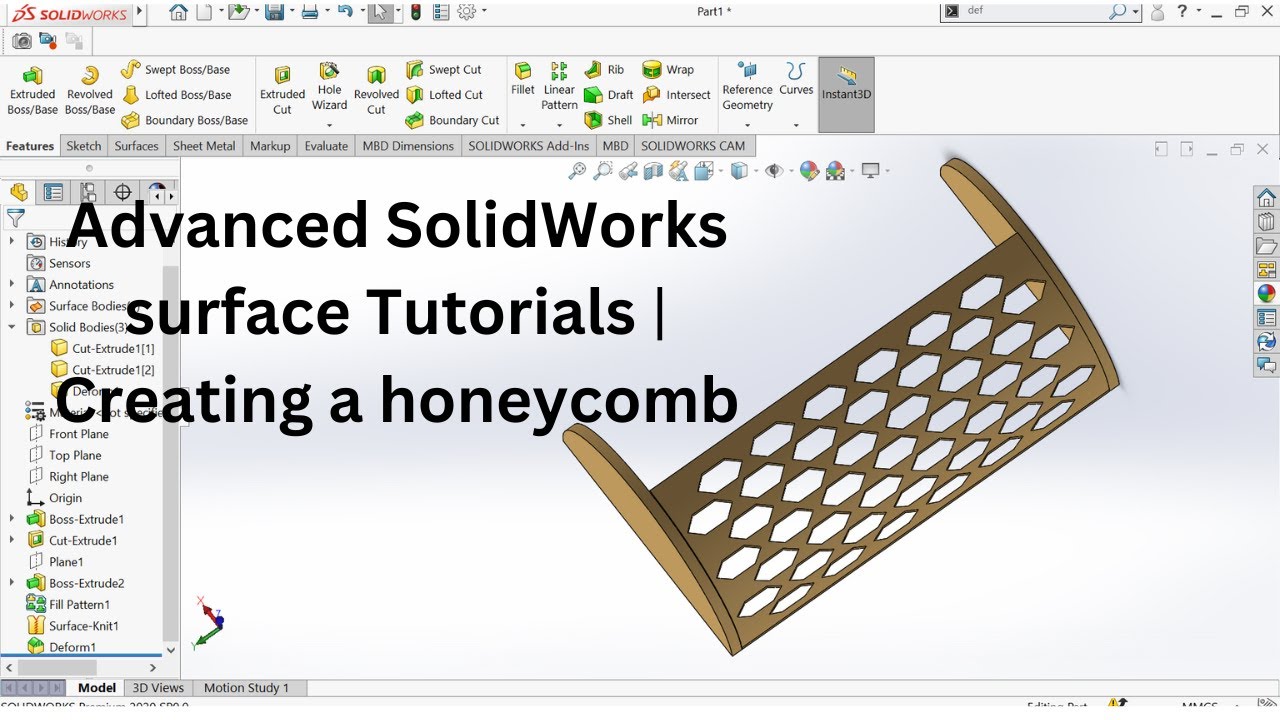Image resolution: width=1280 pixels, height=720 pixels.
Task: Open the SOLIDWORKS CAM tab
Action: click(693, 146)
